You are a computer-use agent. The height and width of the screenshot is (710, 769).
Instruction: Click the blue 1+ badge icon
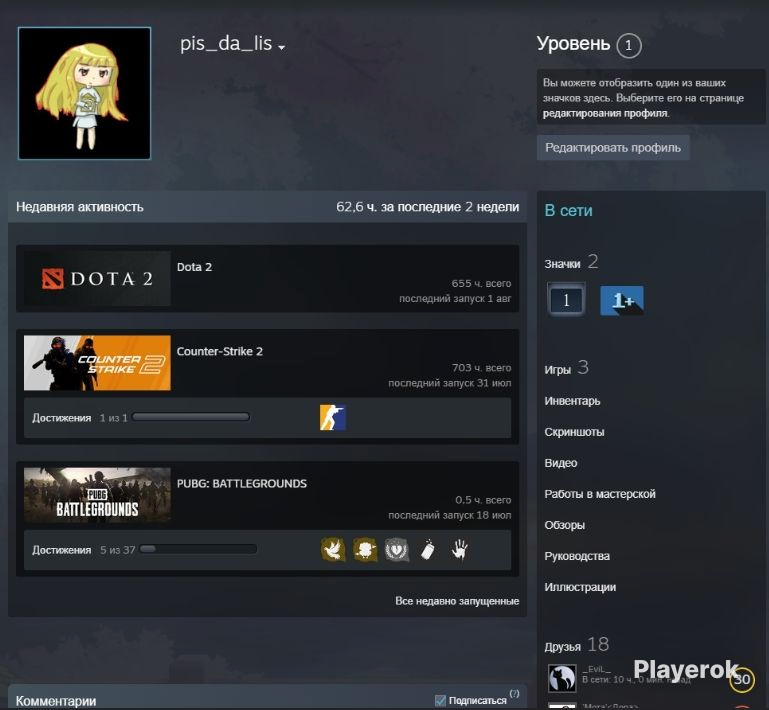[x=622, y=300]
